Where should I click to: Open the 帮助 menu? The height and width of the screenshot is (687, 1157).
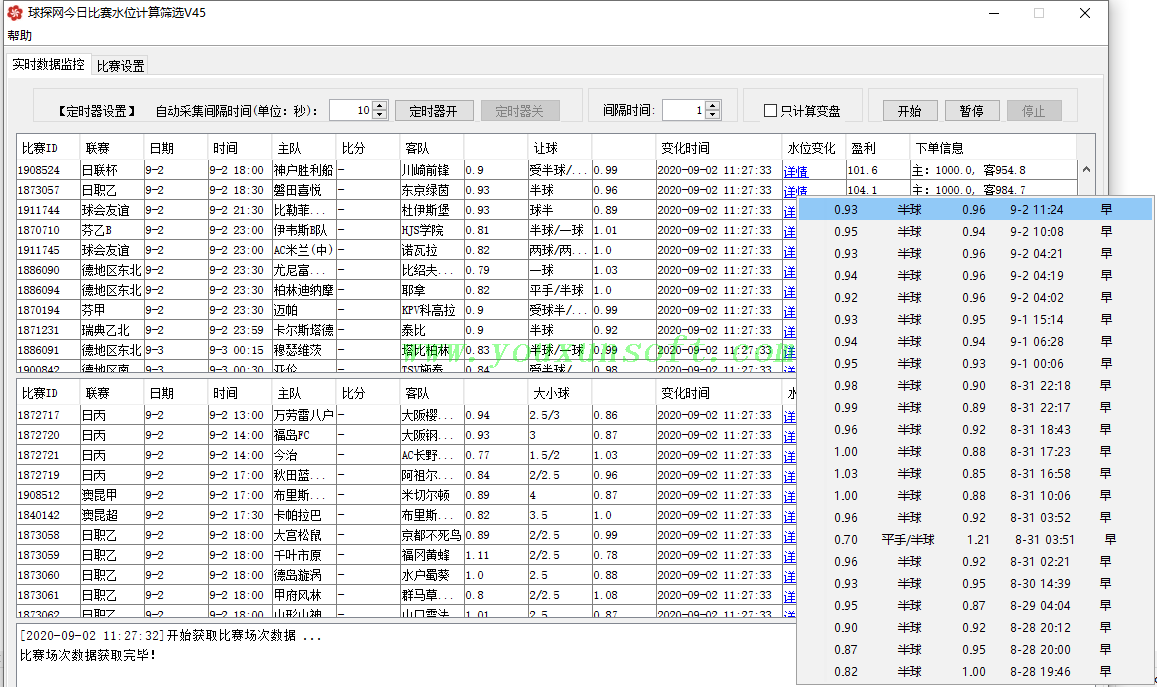pos(20,35)
